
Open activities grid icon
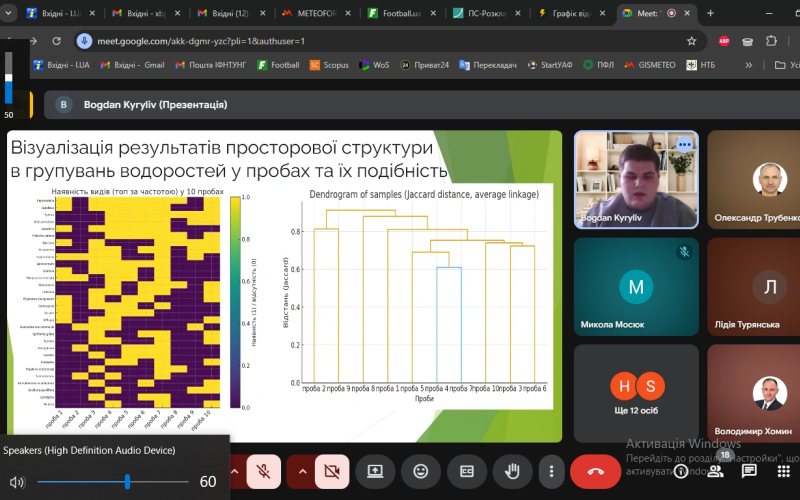pos(784,471)
